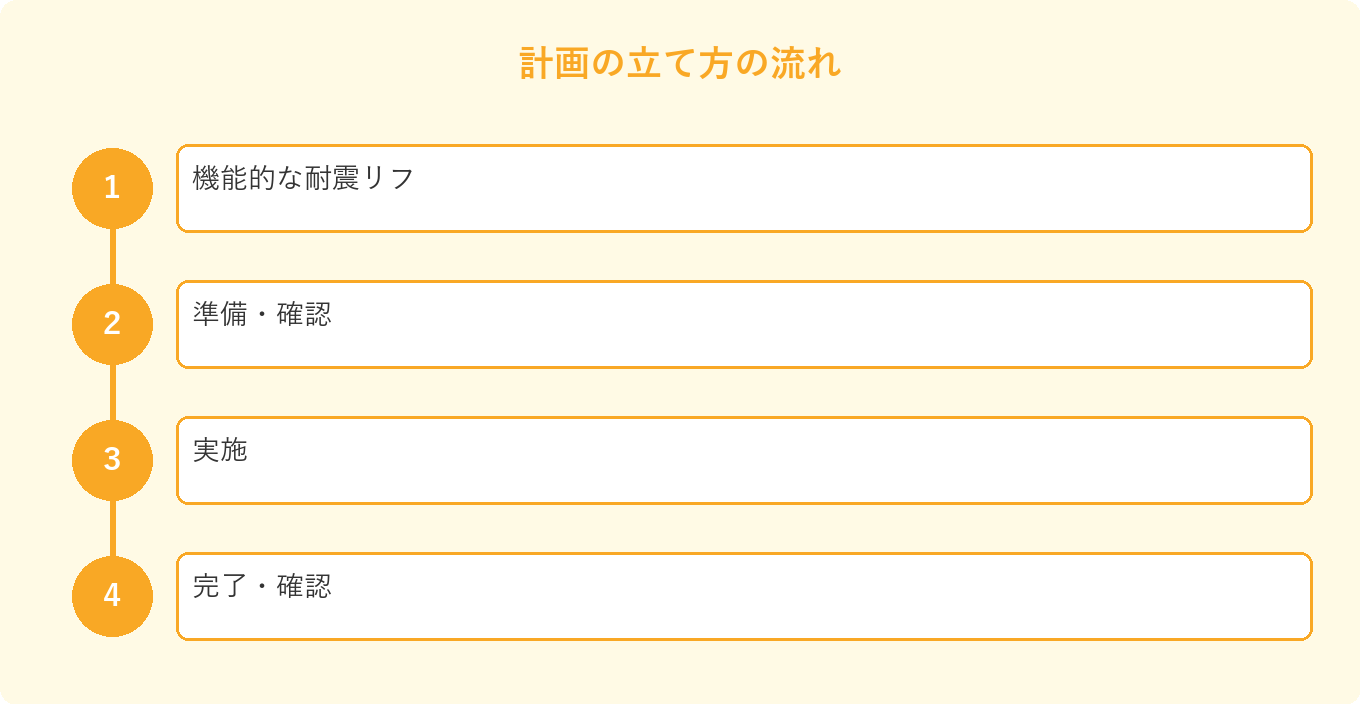Screen dimensions: 1360x704
Task: Click the step 1 number circle
Action: 112,188
